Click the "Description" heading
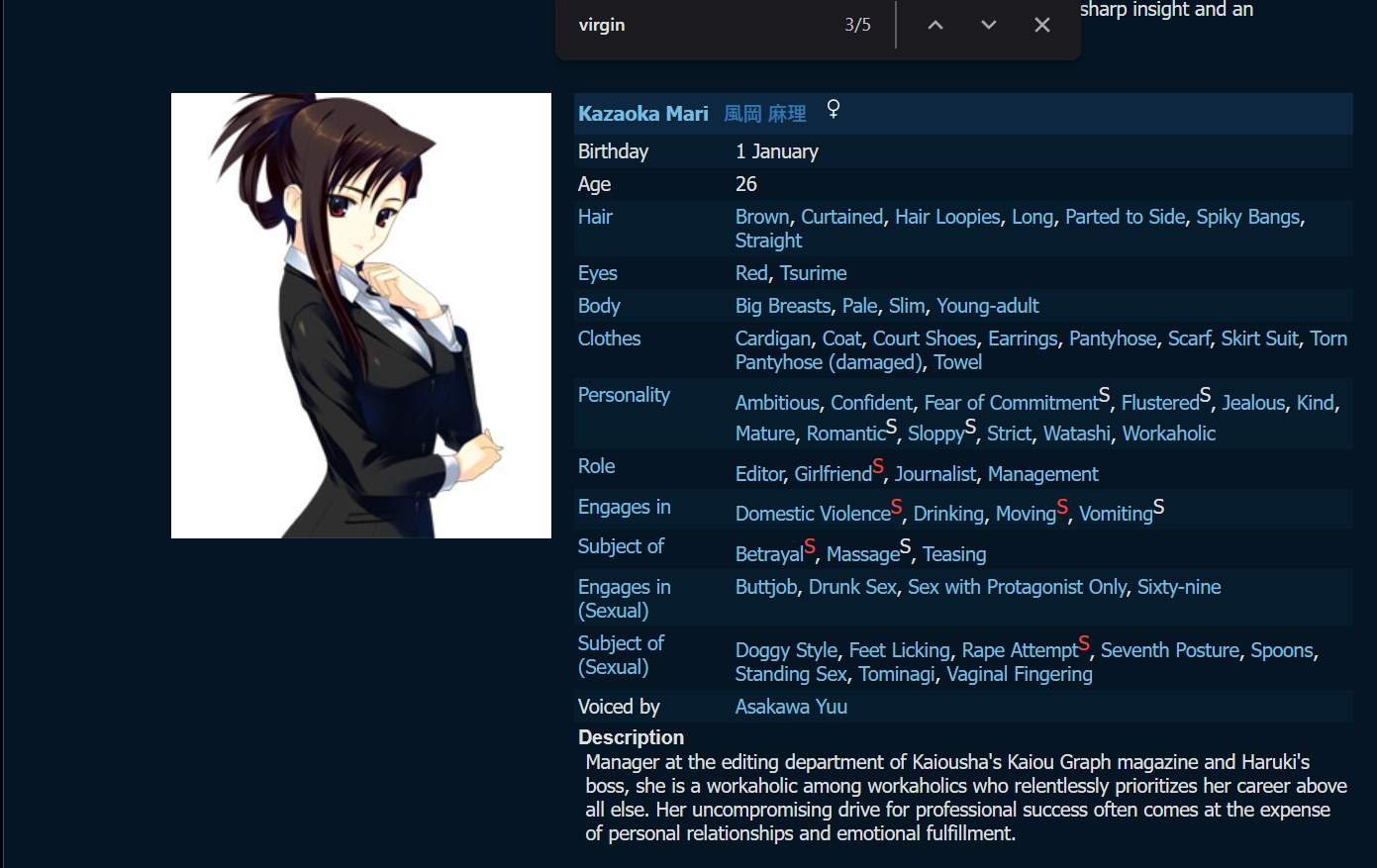1377x868 pixels. pos(631,737)
